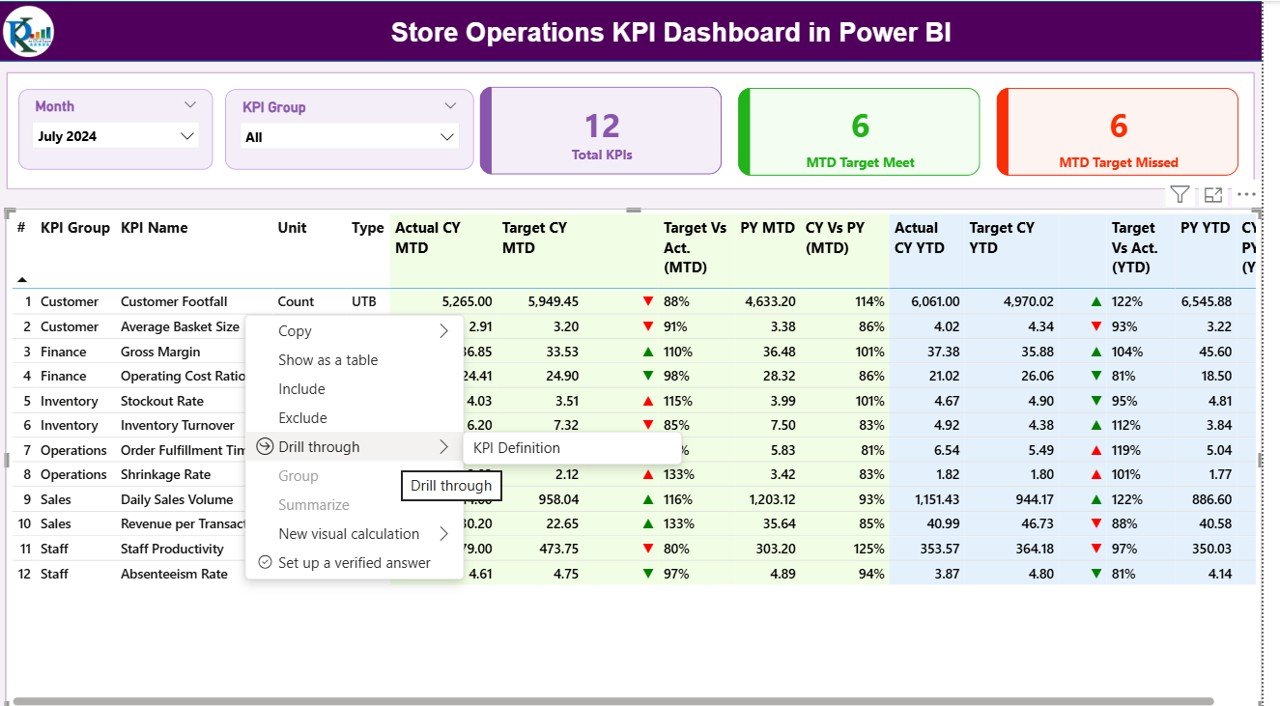Image resolution: width=1280 pixels, height=706 pixels.
Task: Collapse the KPI Group slicer header chevron
Action: pos(450,106)
